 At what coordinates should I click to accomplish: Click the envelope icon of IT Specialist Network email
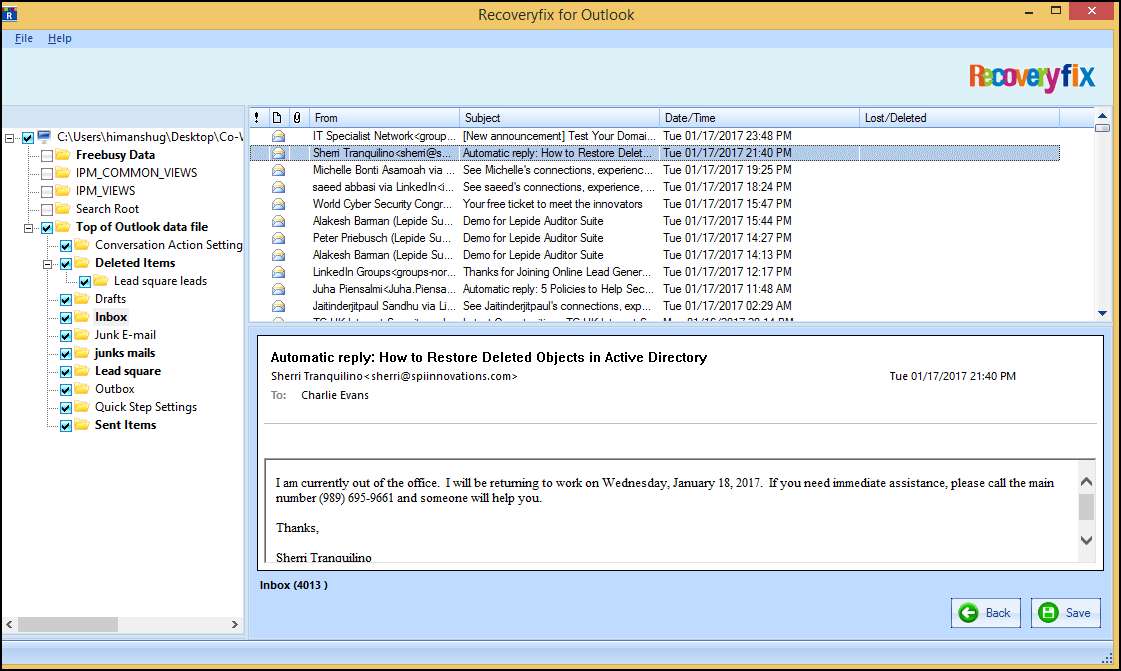click(x=278, y=136)
